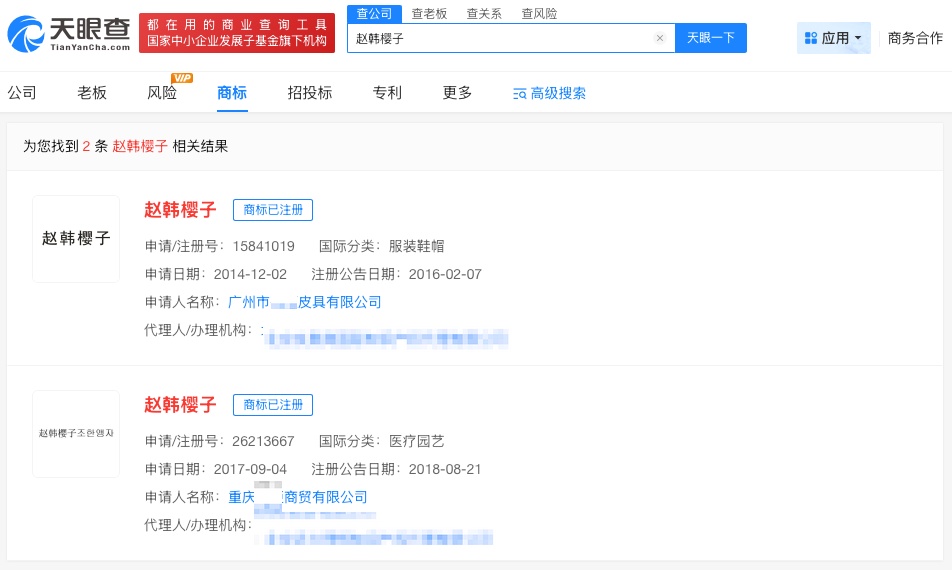Open applicant link 广州市…皮具有限公司

305,302
